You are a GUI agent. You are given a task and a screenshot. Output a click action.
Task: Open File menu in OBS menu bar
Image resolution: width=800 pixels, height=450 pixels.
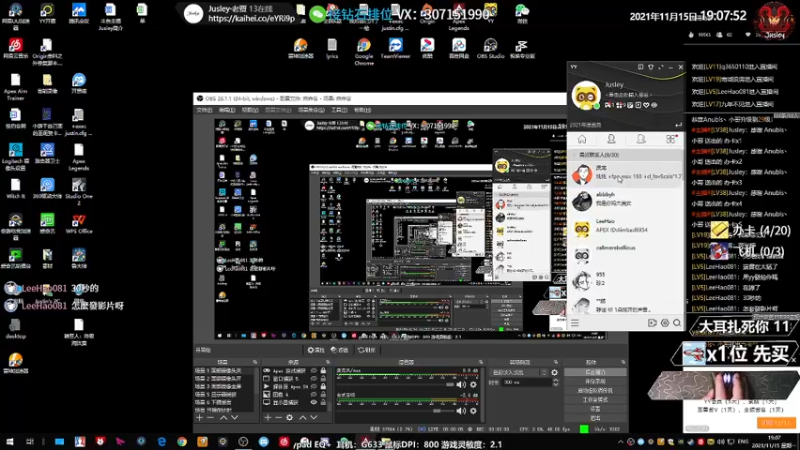[x=204, y=110]
